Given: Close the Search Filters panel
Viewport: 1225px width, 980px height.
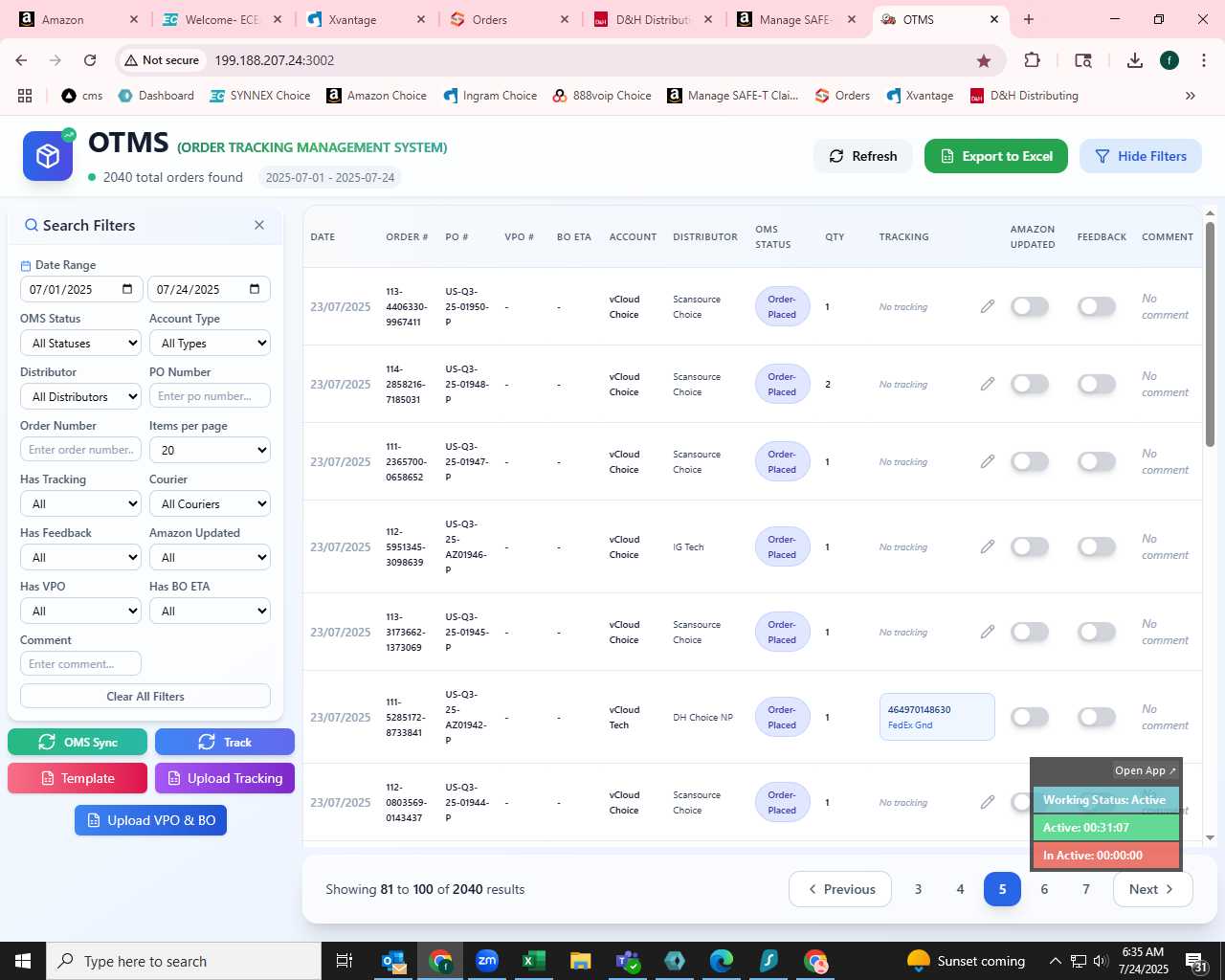Looking at the screenshot, I should coord(259,225).
